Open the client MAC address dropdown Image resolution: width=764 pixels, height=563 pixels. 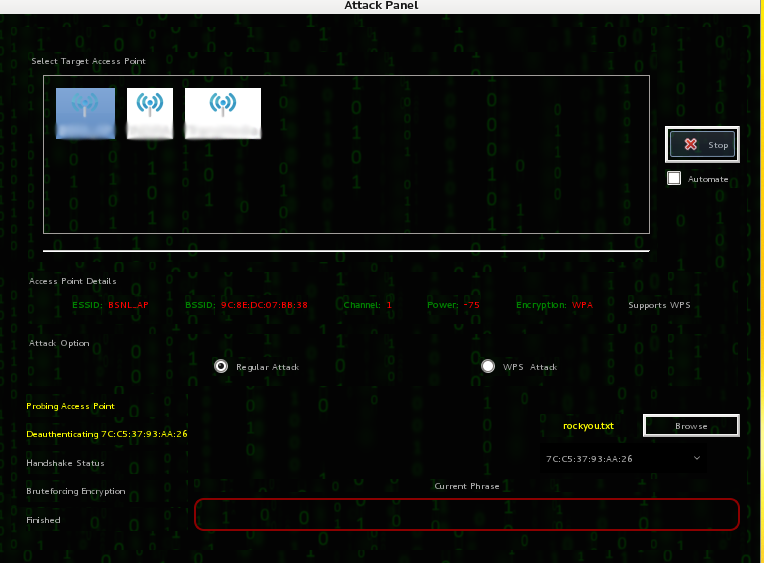(x=624, y=459)
